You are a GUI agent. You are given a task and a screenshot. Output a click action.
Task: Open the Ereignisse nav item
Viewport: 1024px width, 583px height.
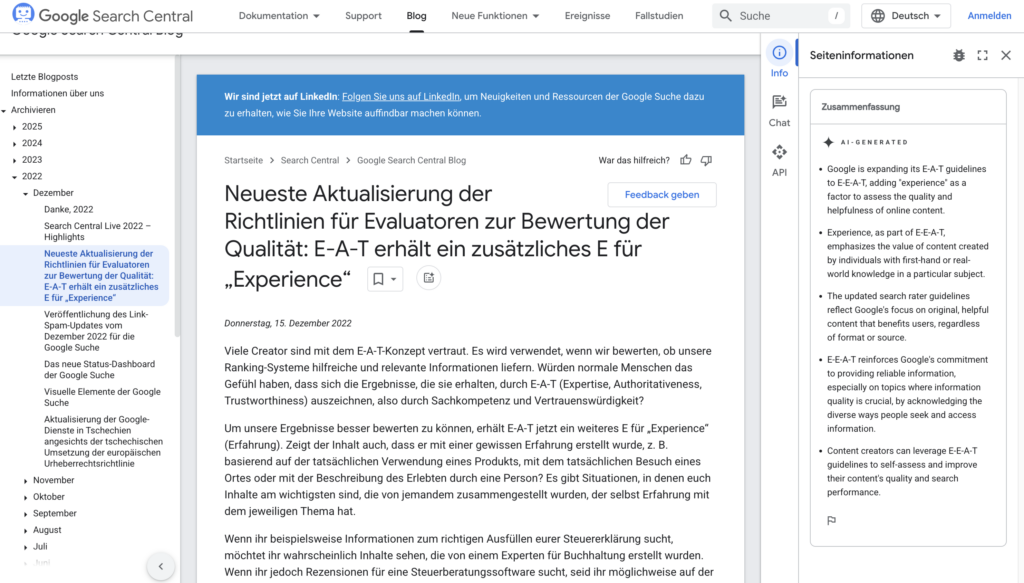pyautogui.click(x=587, y=16)
